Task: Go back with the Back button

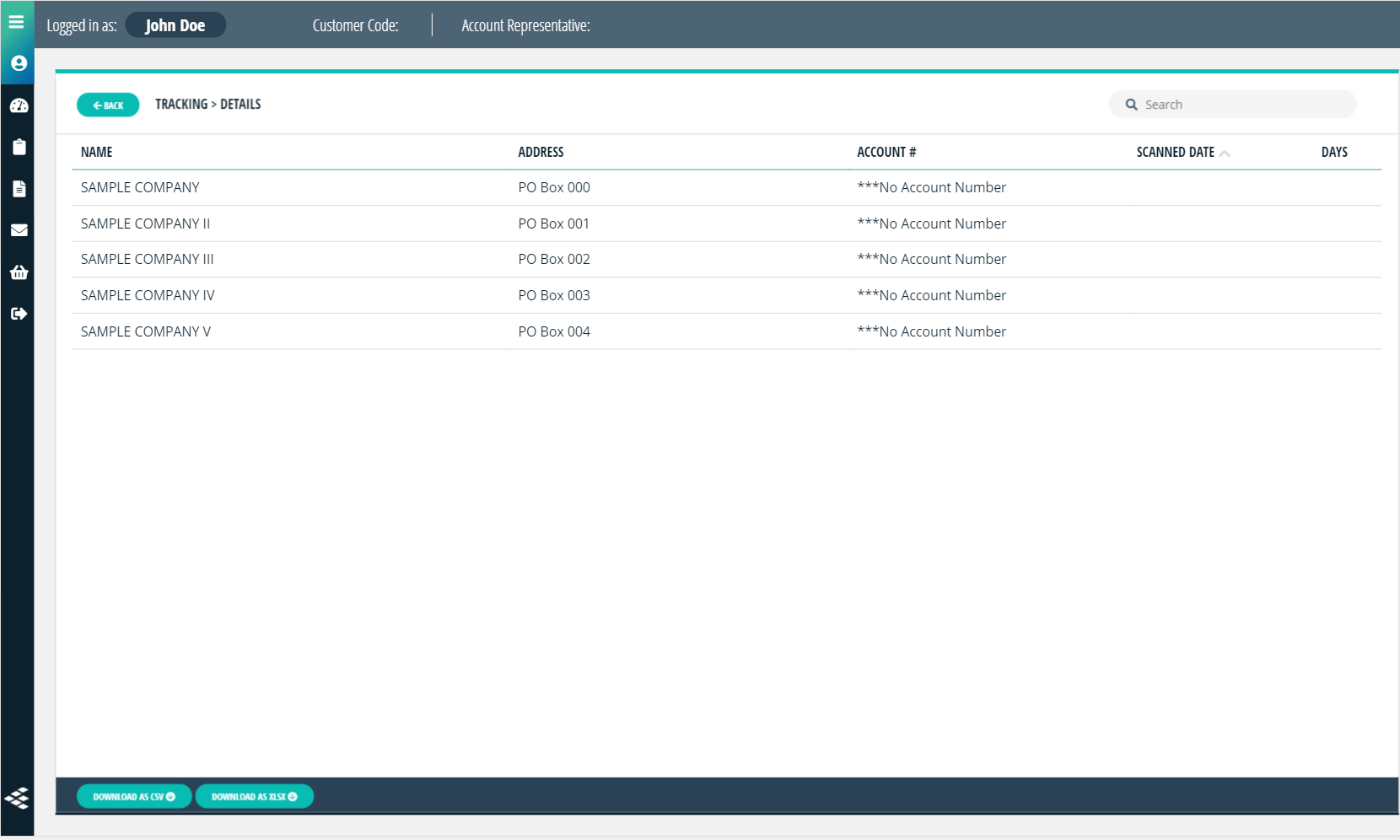Action: pos(108,105)
